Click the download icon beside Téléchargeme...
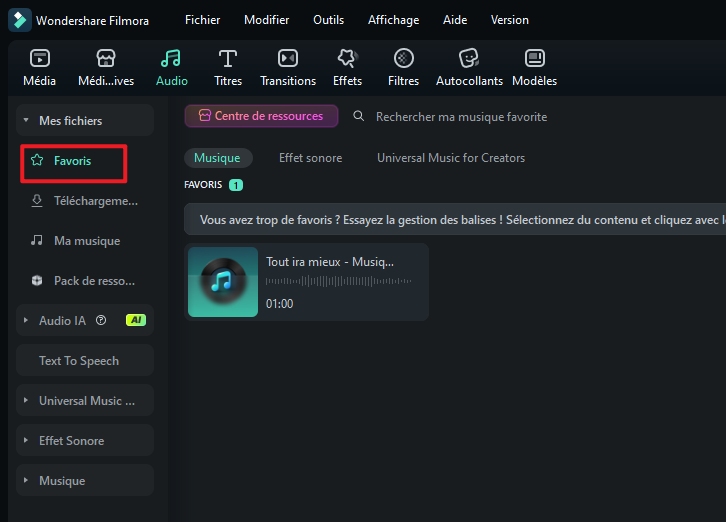 (x=37, y=201)
